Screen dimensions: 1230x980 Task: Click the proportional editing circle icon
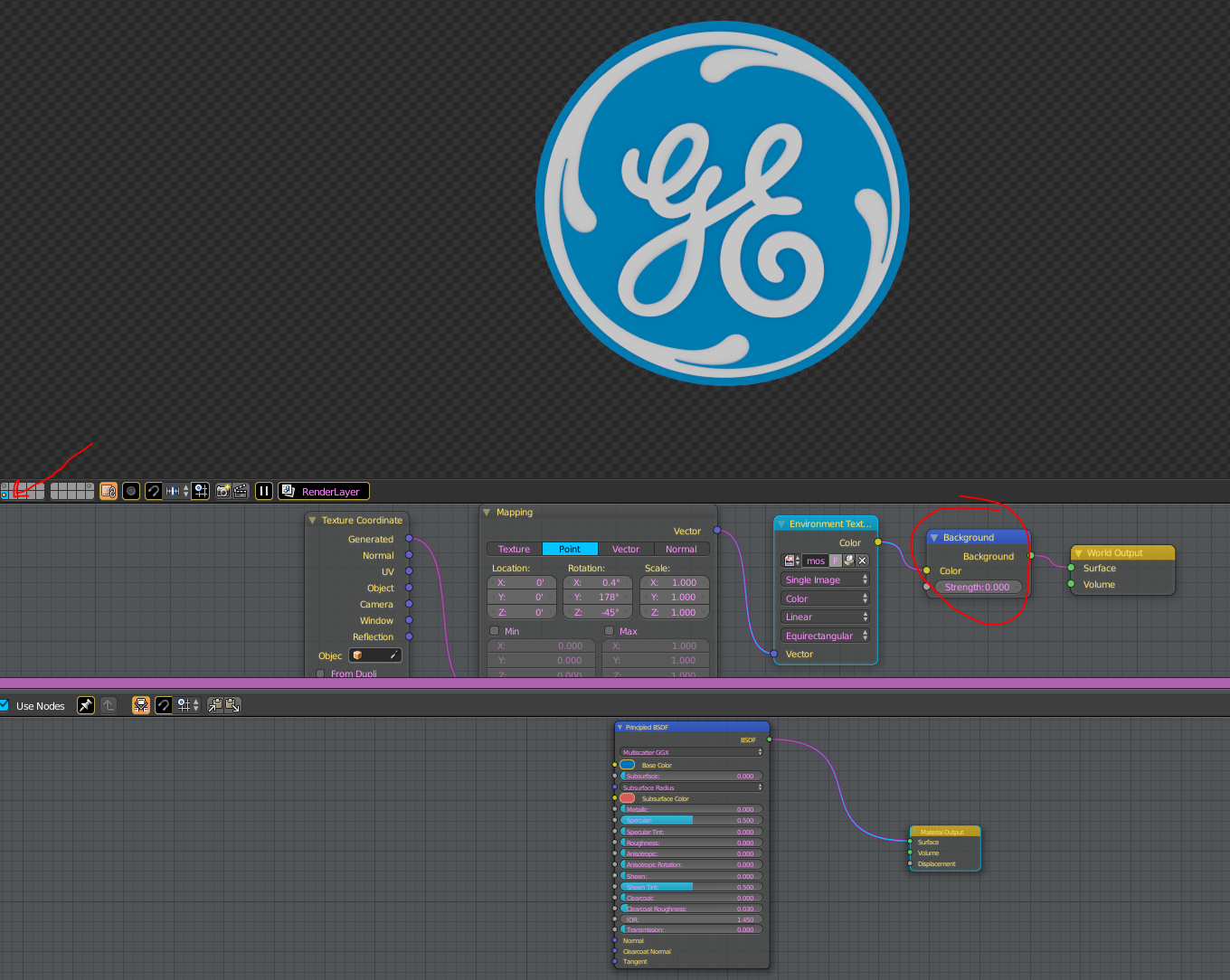click(x=131, y=491)
